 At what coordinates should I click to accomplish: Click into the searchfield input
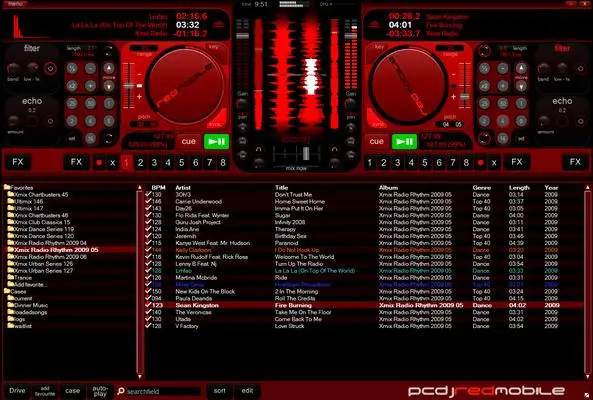[163, 392]
